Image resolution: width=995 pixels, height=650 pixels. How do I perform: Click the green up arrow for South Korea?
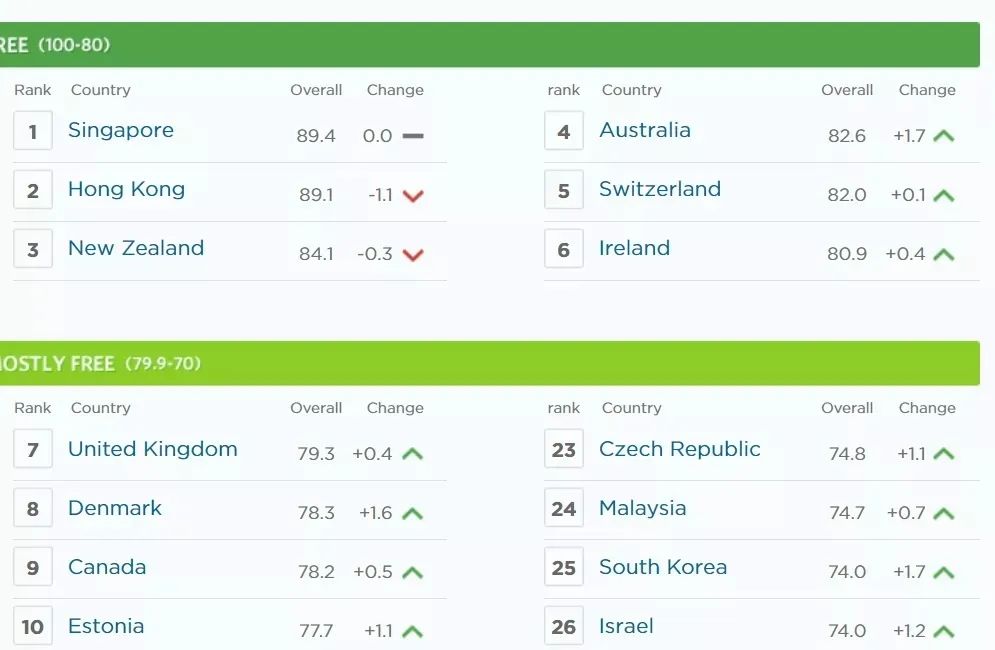[944, 573]
